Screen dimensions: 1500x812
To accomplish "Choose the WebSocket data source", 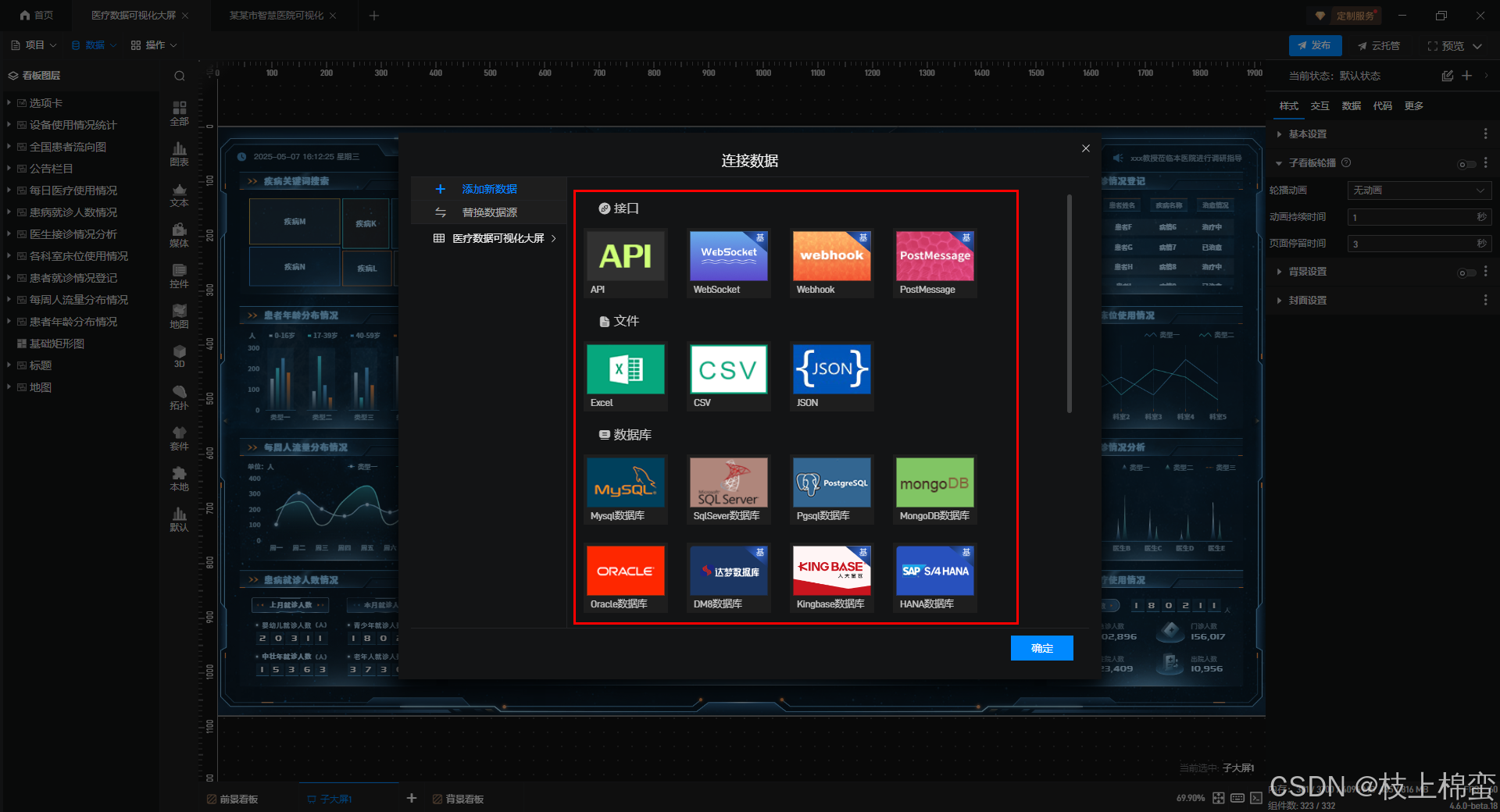I will click(x=729, y=263).
